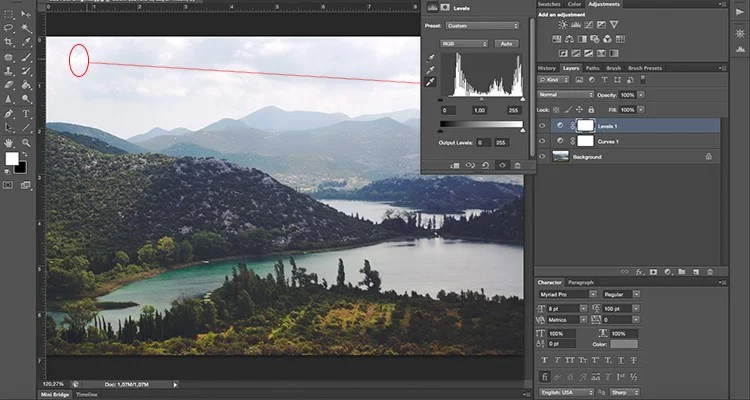This screenshot has width=750, height=400.
Task: Set the foreground color swatch
Action: (11, 159)
